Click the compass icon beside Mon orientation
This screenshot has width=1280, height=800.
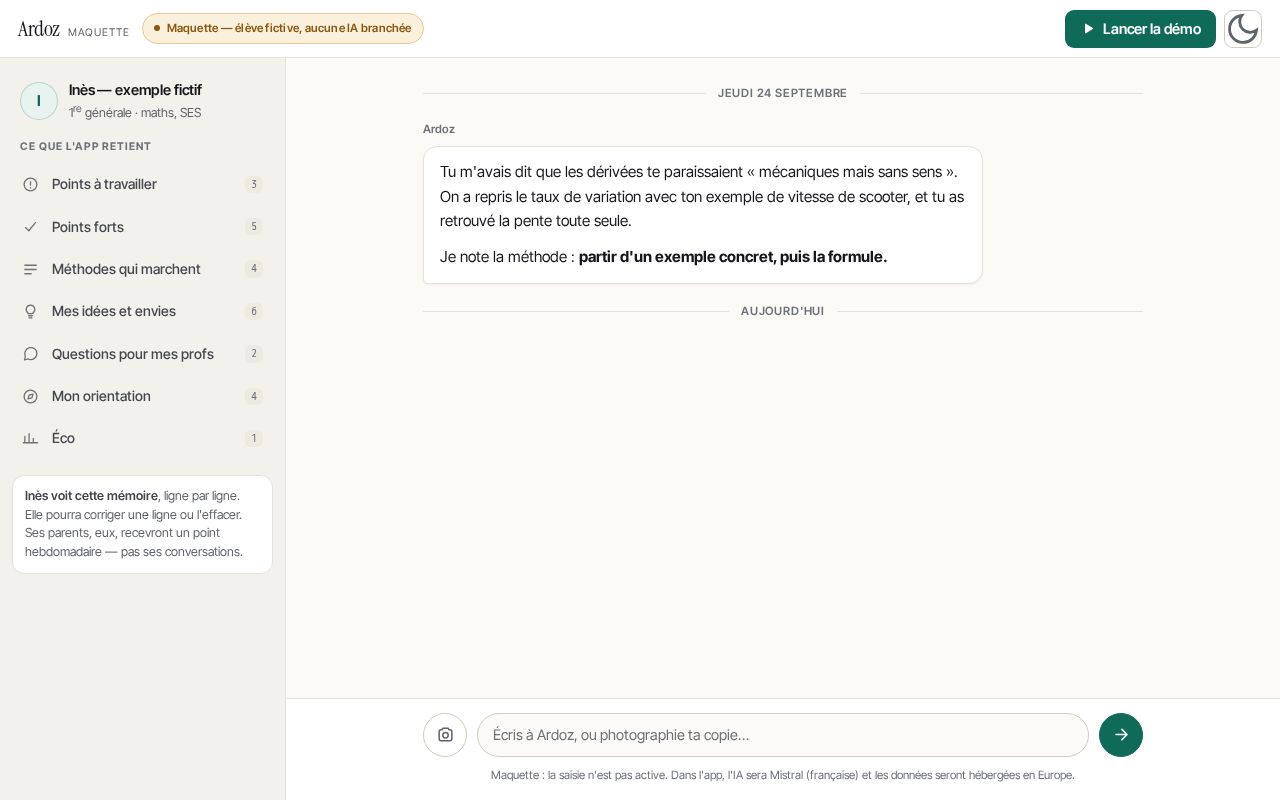[x=30, y=396]
